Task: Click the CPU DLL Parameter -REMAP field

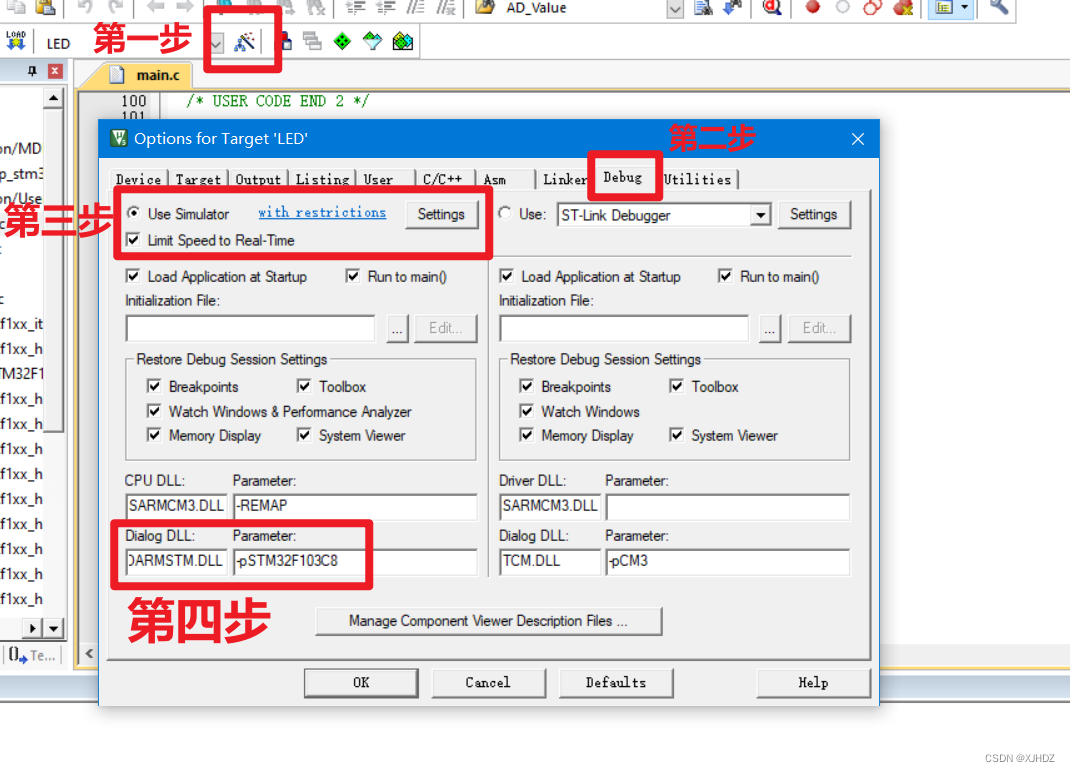Action: coord(355,506)
